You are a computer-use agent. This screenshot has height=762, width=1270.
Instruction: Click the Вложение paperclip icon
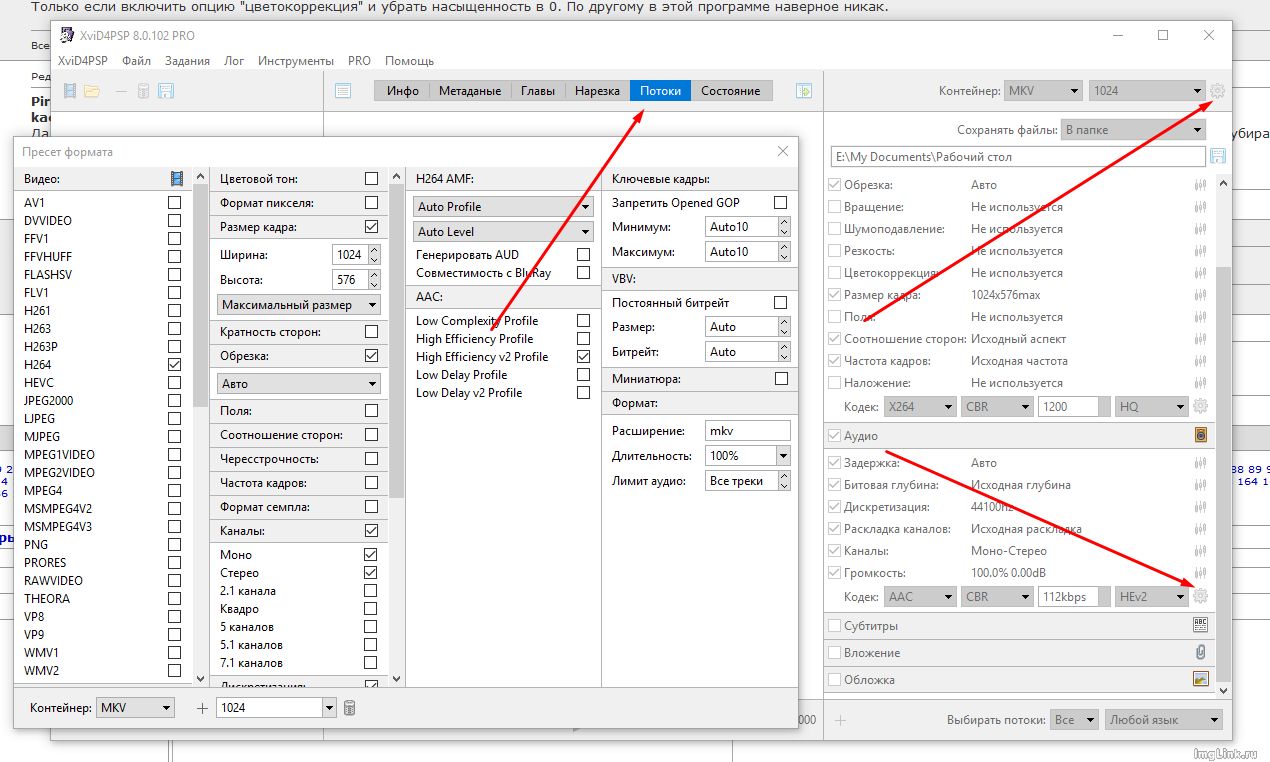(1201, 652)
